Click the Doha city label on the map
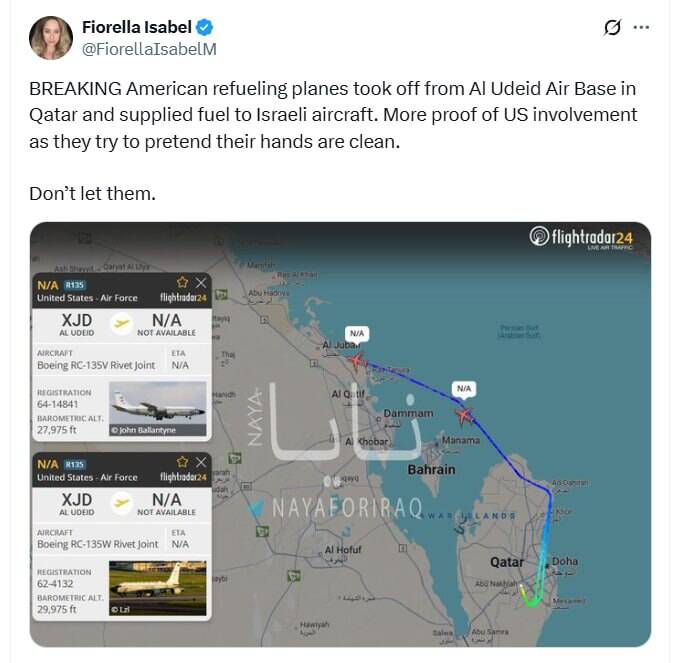This screenshot has height=663, width=693. click(x=564, y=562)
